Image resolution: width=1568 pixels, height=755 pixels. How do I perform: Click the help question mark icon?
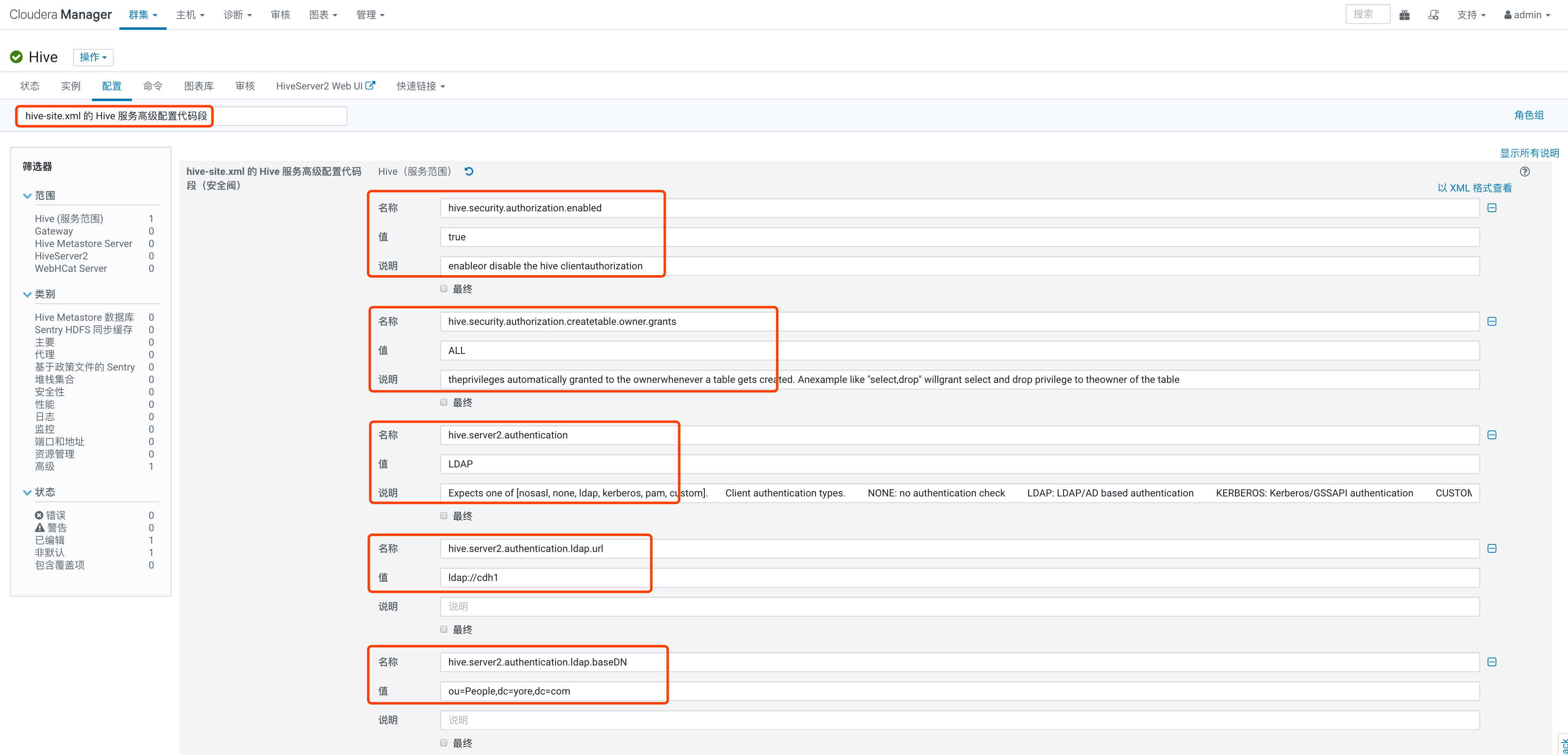[1524, 172]
